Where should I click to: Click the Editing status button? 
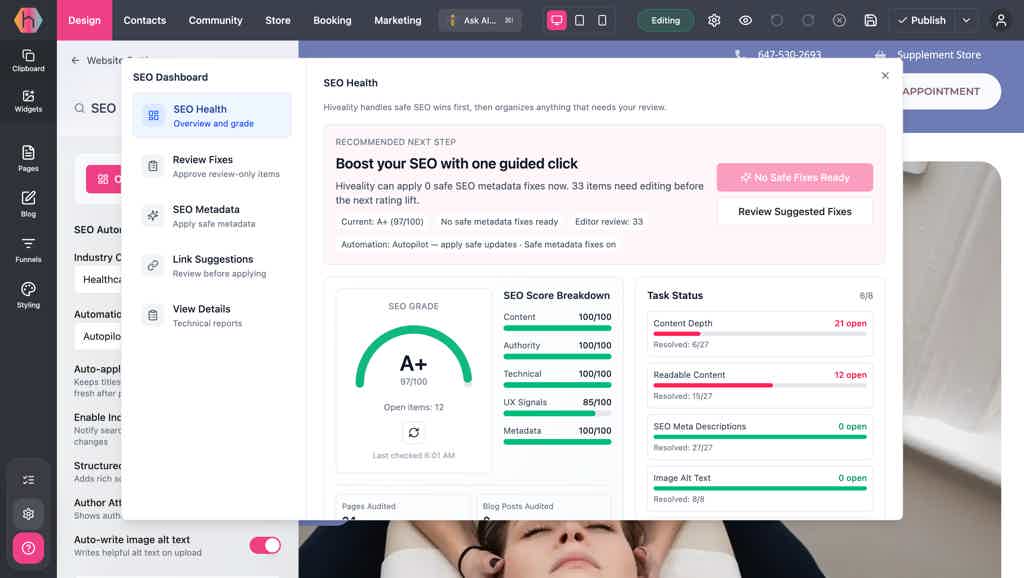(665, 20)
